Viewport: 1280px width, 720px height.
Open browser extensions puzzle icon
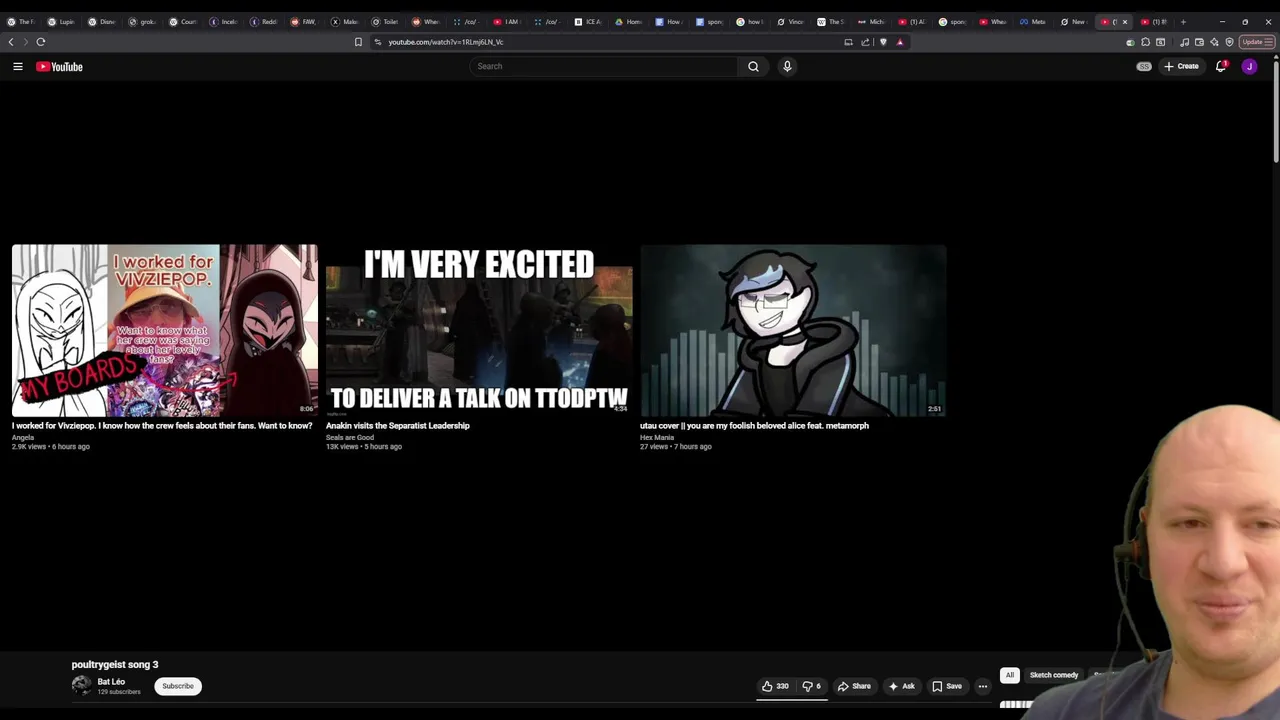coord(1145,42)
